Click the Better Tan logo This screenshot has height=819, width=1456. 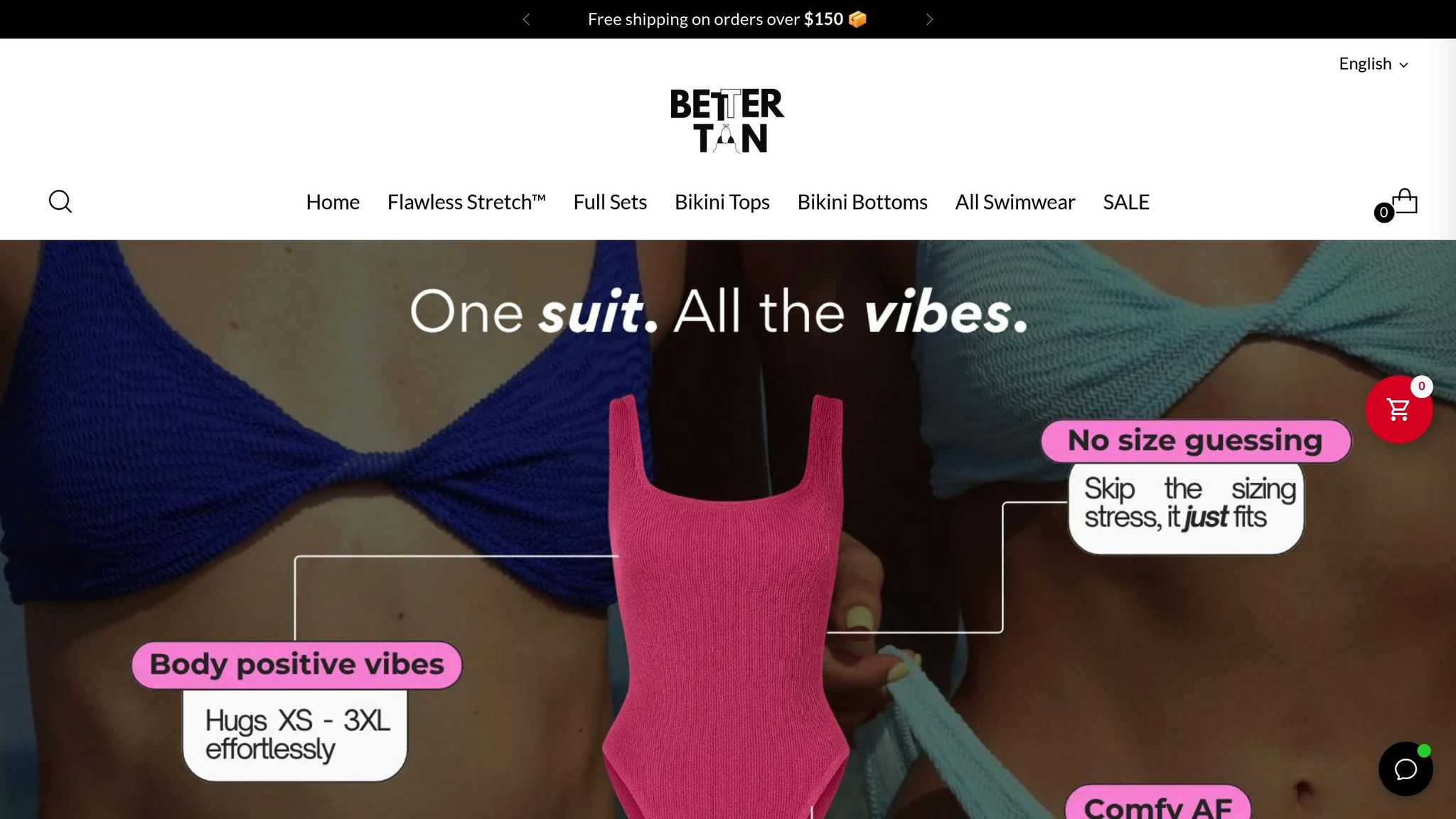[727, 121]
